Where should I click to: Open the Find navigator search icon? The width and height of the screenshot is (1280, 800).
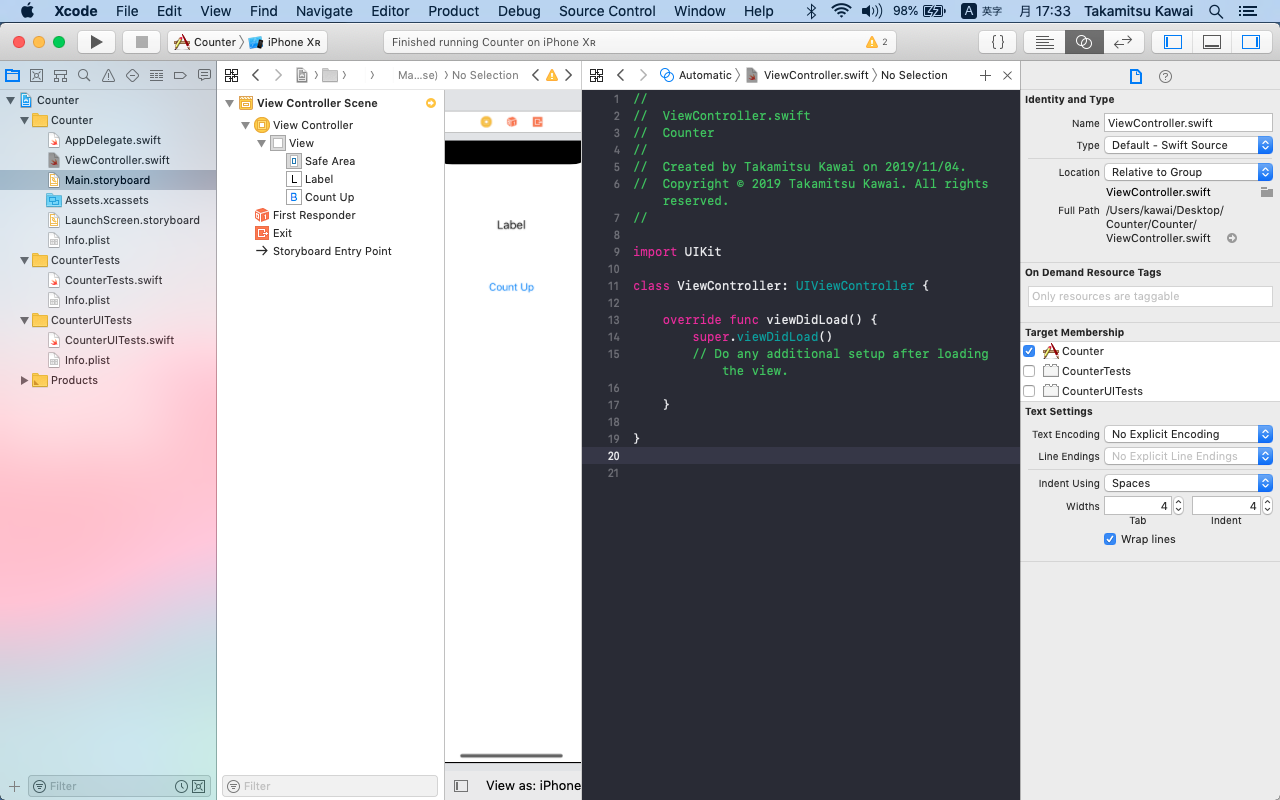[84, 76]
